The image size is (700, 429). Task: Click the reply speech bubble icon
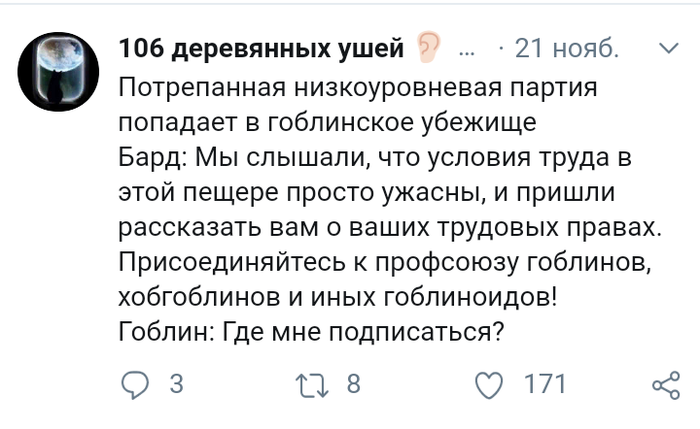(135, 385)
